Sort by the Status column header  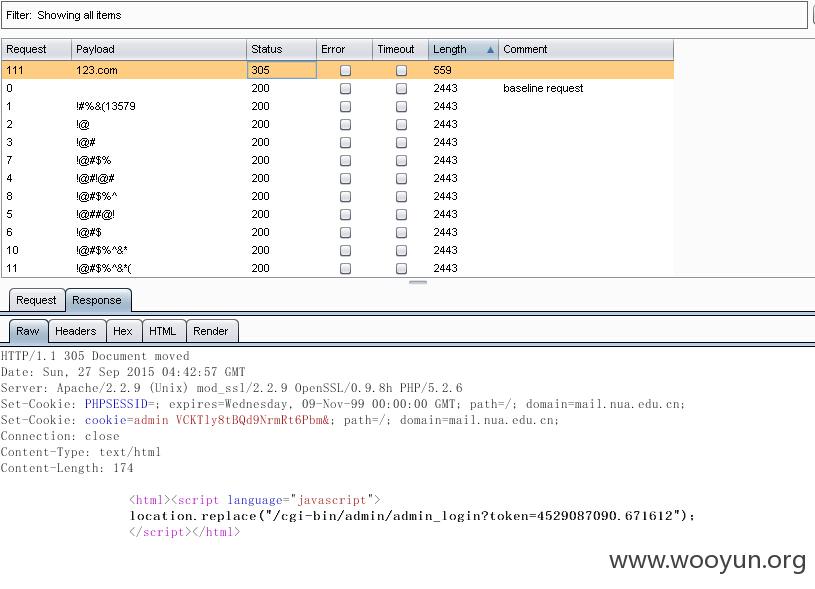(x=281, y=49)
